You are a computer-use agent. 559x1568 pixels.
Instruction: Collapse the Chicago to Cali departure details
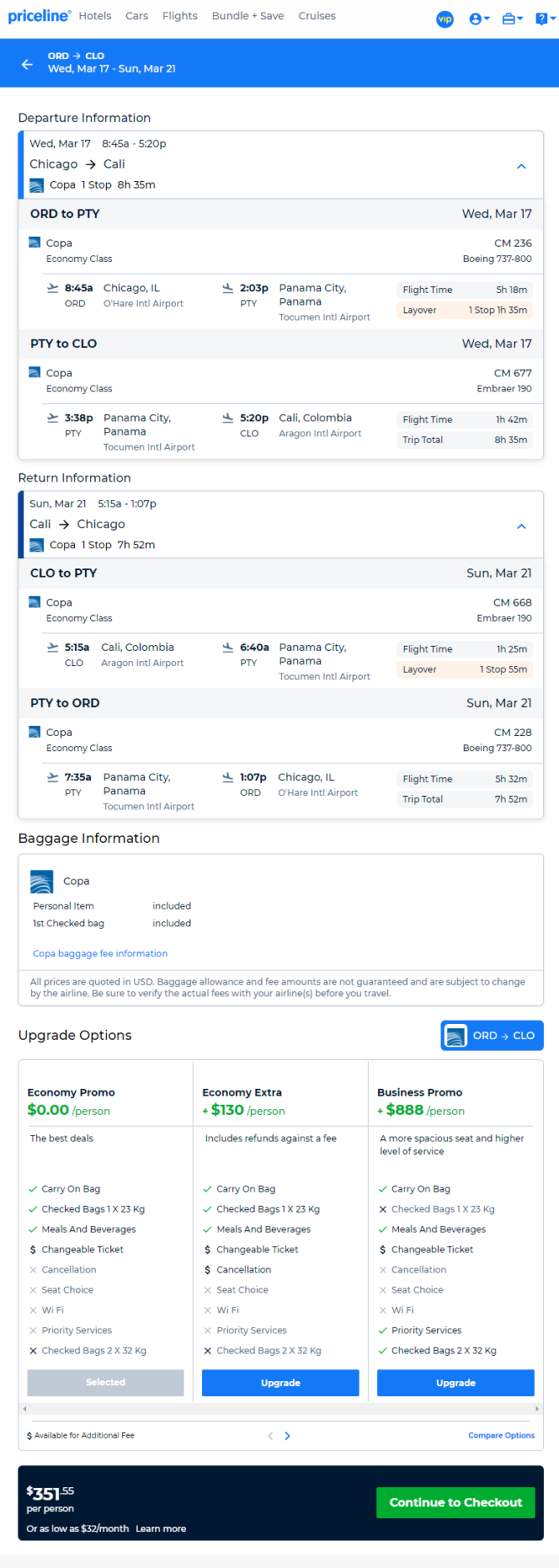(x=521, y=166)
